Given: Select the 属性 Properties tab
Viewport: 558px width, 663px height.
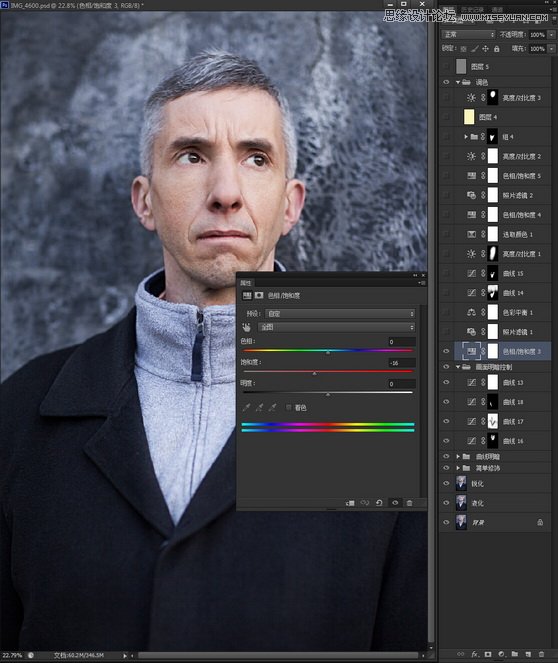Looking at the screenshot, I should click(246, 283).
